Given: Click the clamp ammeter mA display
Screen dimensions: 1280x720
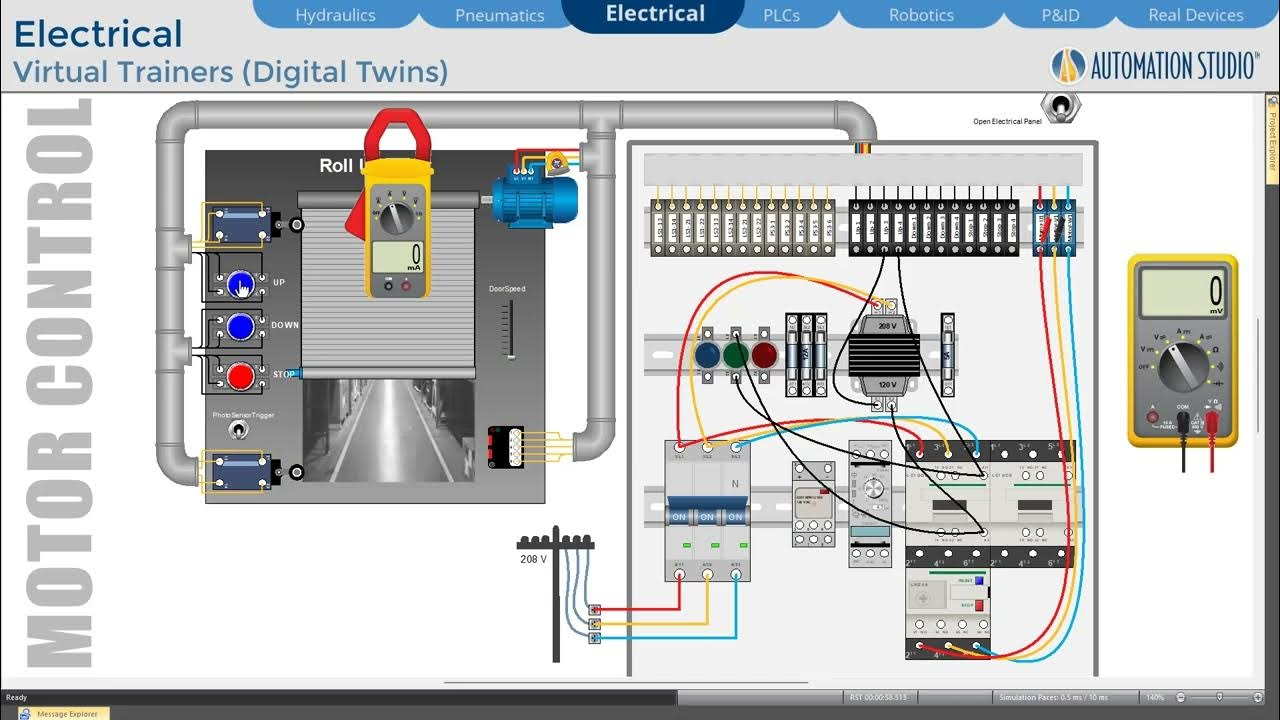Looking at the screenshot, I should coord(397,257).
